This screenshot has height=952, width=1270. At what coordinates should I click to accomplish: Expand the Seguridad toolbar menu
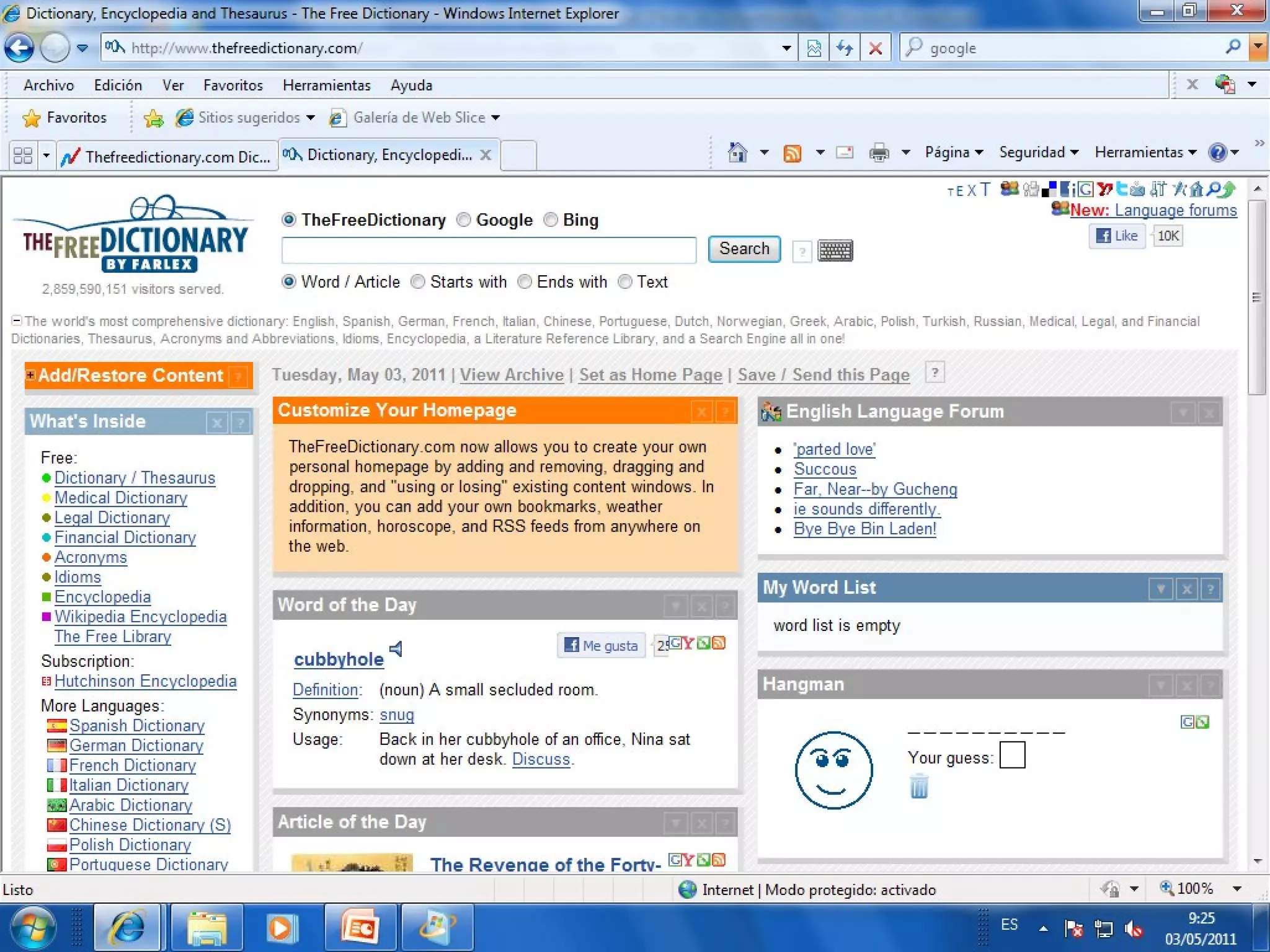(x=1039, y=152)
